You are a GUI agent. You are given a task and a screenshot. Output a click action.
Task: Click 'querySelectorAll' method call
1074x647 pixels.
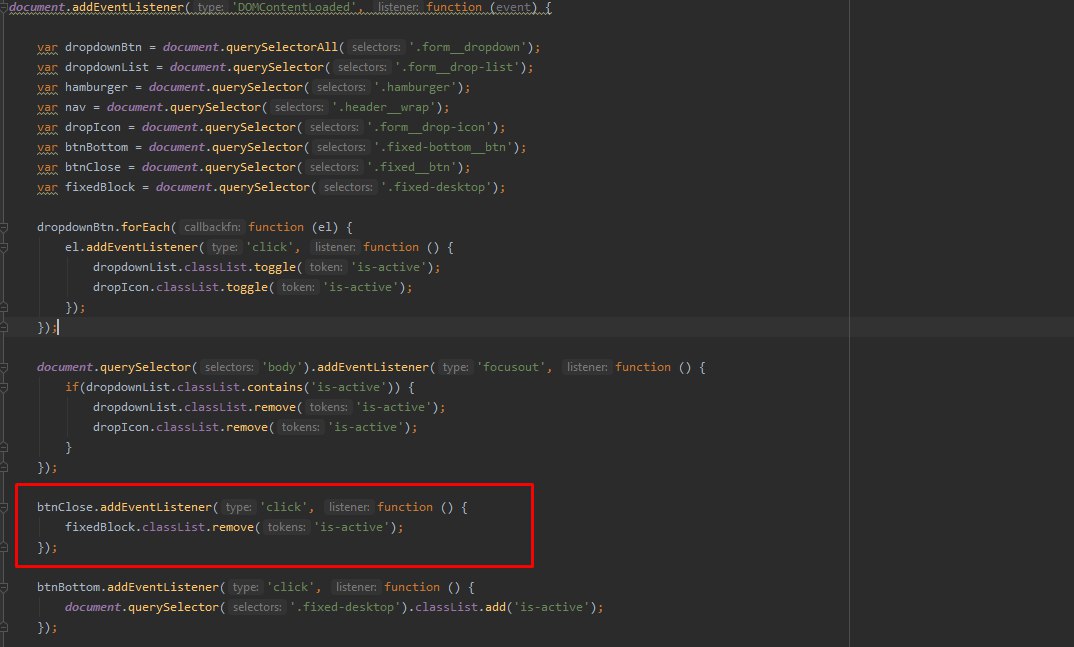tap(282, 47)
